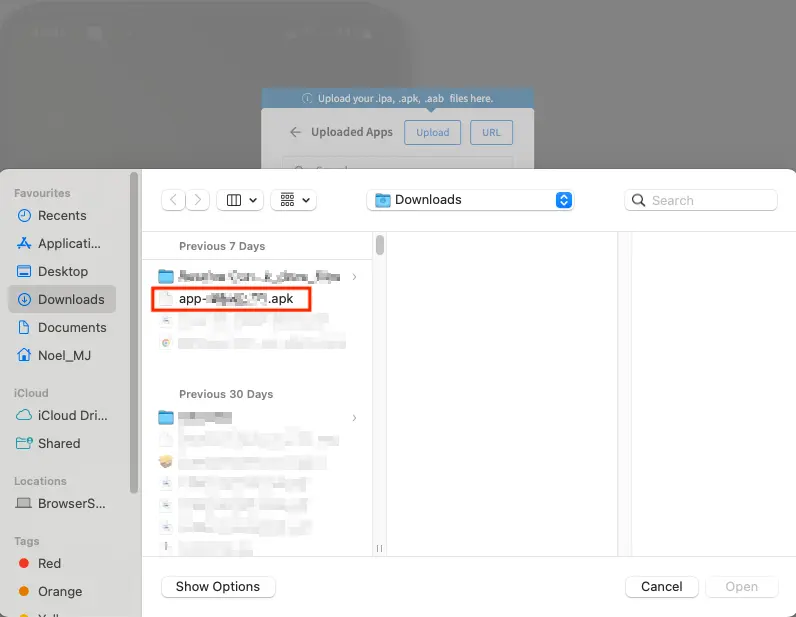Screen dimensions: 796x617
Task: Select Recents in the sidebar
Action: pos(62,215)
